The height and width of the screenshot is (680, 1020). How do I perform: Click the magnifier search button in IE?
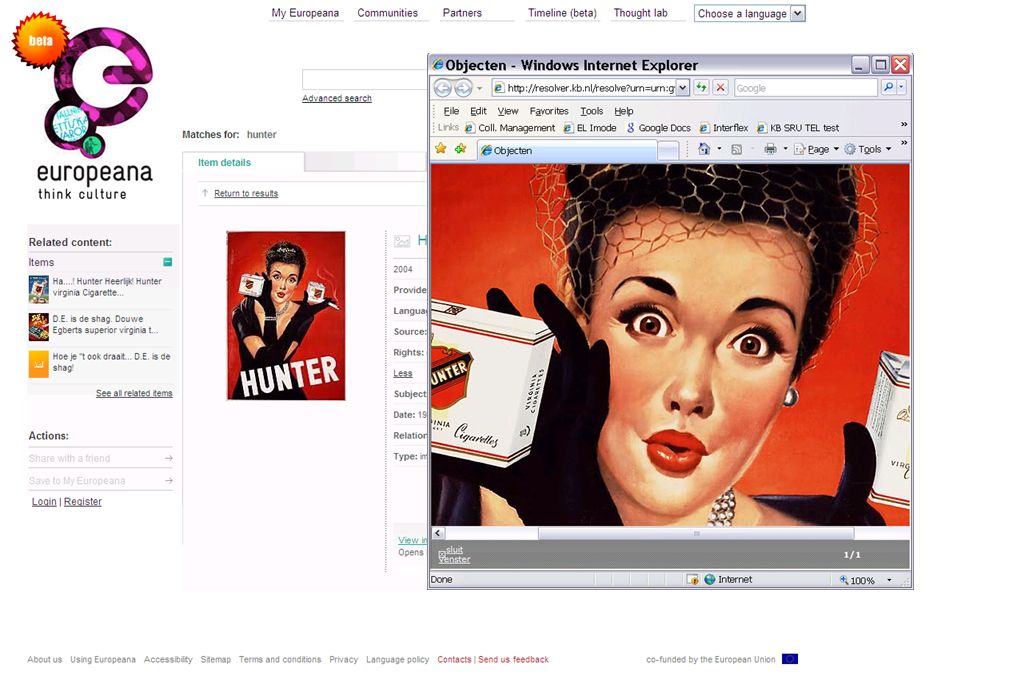(888, 87)
